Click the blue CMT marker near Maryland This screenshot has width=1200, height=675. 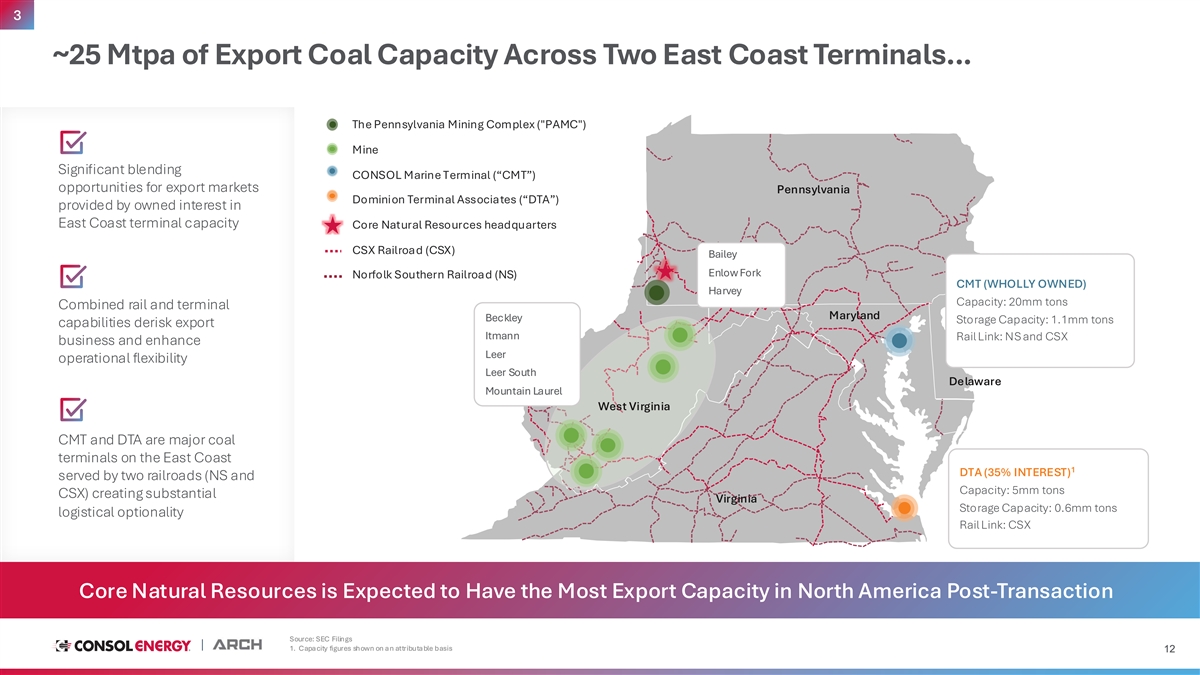pyautogui.click(x=900, y=340)
